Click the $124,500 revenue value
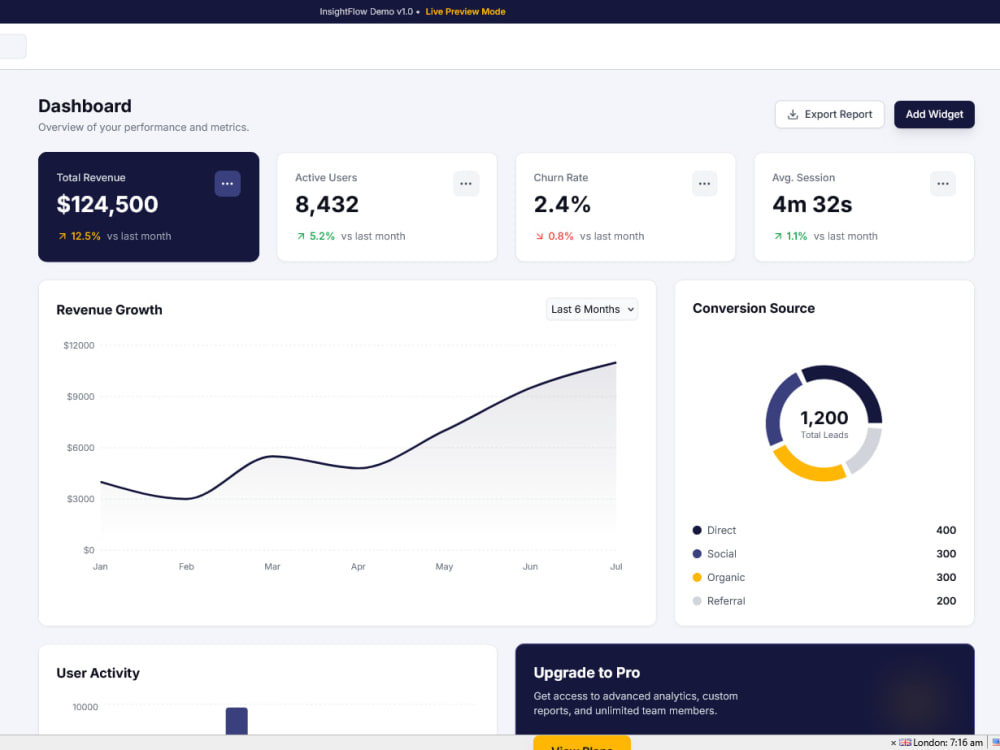 pos(107,204)
